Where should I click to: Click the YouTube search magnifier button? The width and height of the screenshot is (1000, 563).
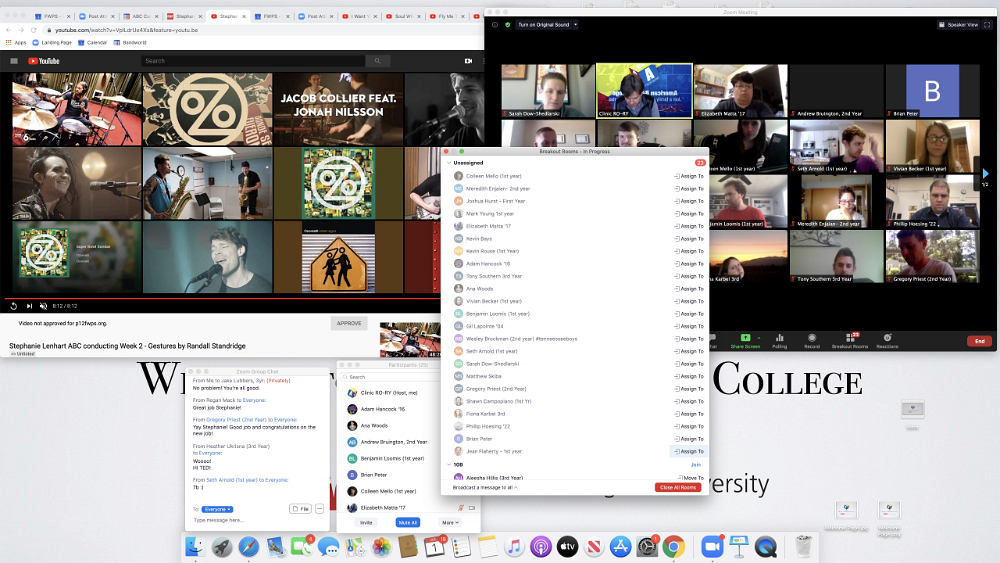[378, 61]
